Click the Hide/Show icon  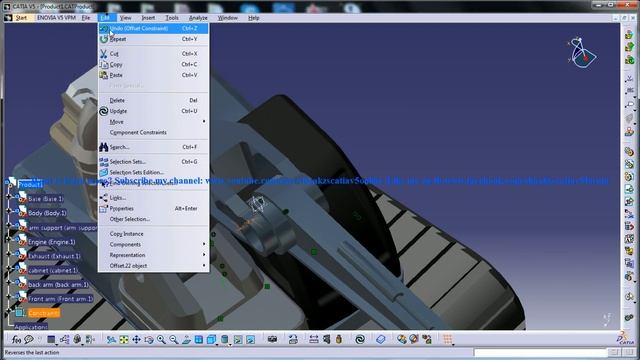[x=238, y=339]
